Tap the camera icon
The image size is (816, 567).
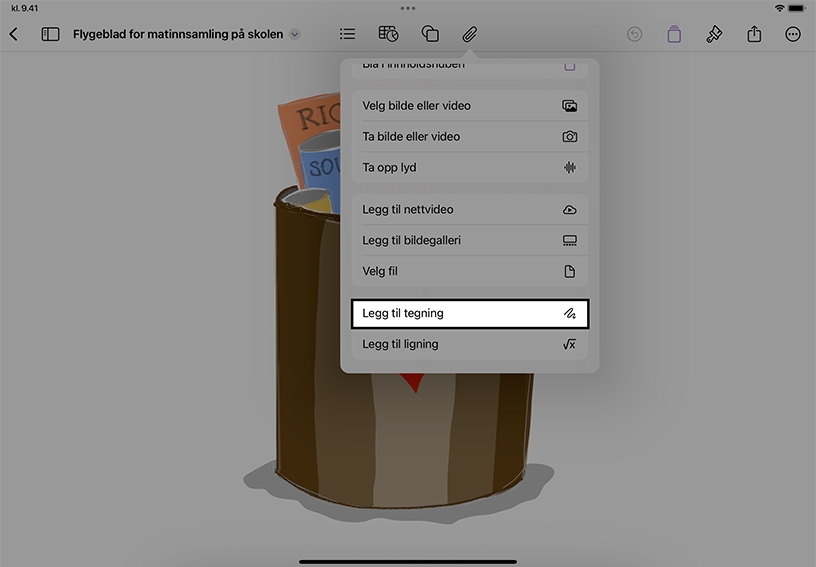(x=569, y=137)
